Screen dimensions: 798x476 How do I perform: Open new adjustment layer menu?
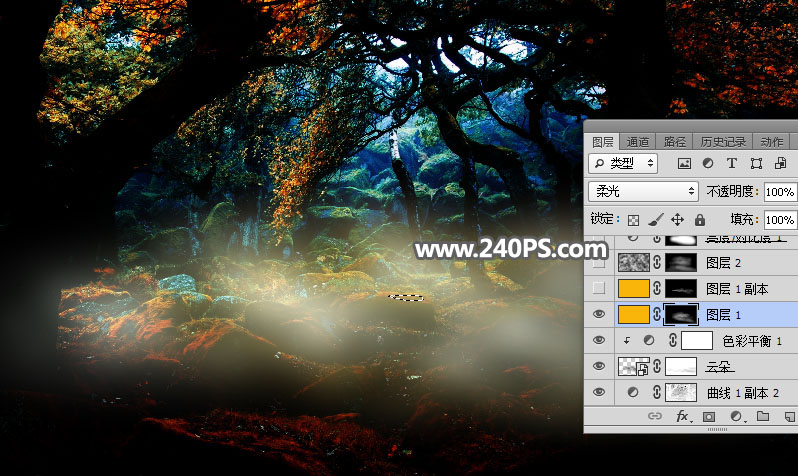click(736, 416)
